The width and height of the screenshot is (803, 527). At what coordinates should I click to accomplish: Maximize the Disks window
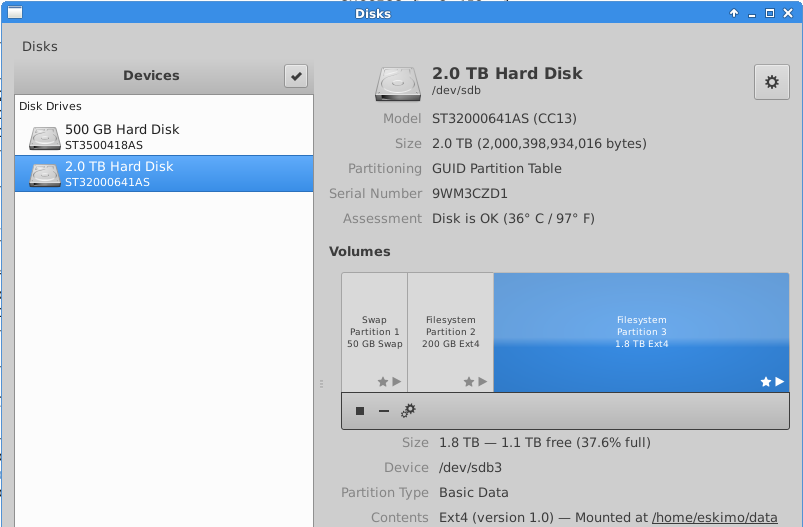[x=770, y=13]
